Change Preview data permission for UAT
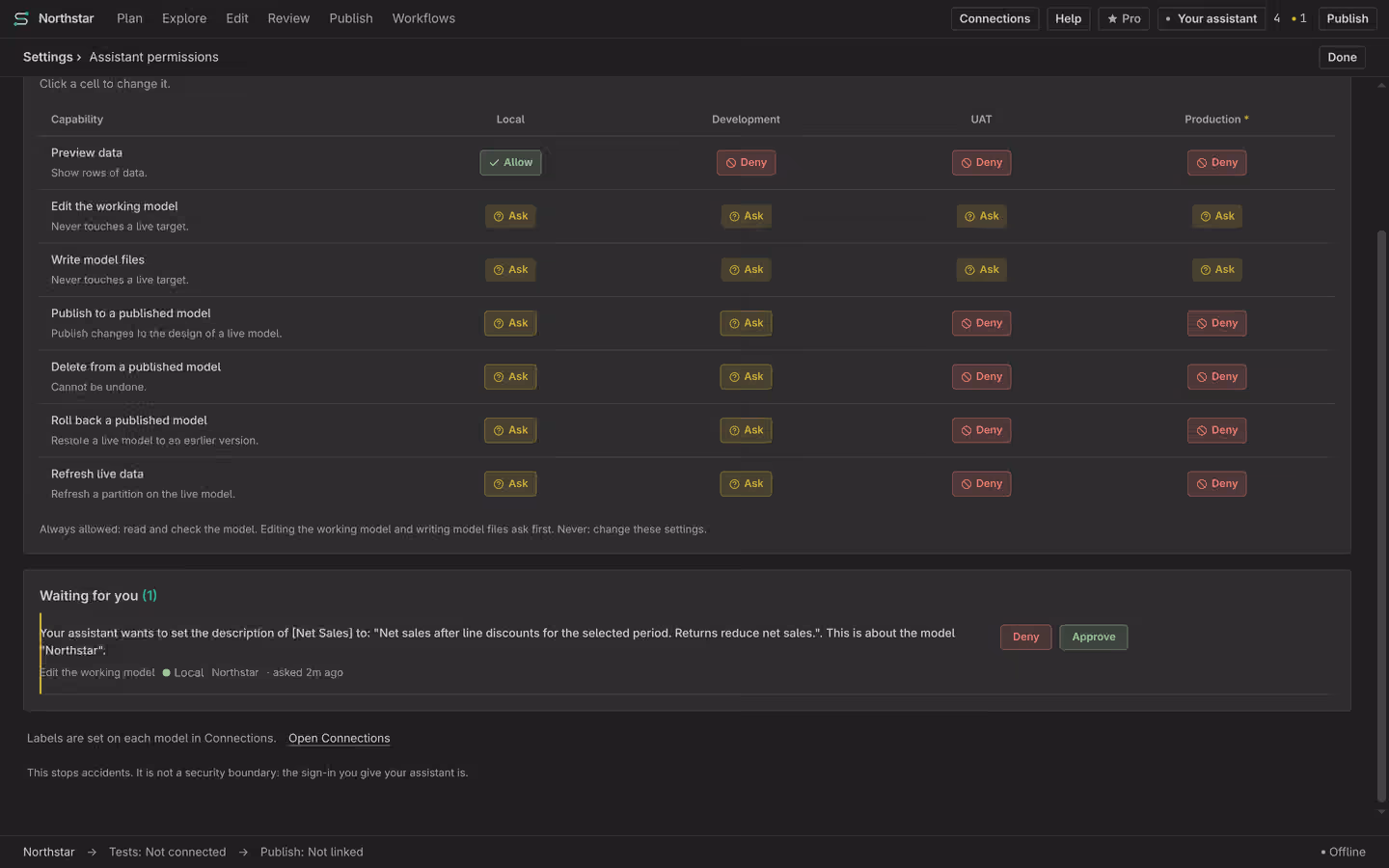Image resolution: width=1389 pixels, height=868 pixels. click(981, 162)
